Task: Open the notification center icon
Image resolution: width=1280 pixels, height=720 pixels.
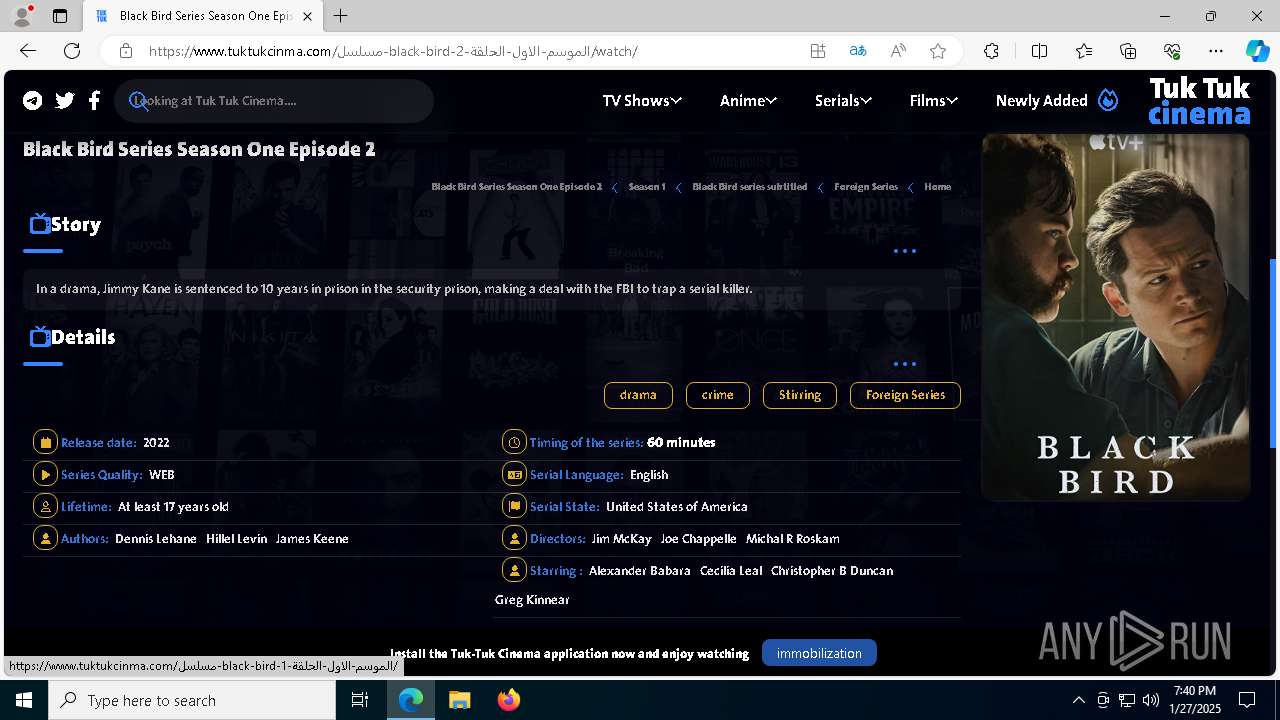Action: point(1247,700)
